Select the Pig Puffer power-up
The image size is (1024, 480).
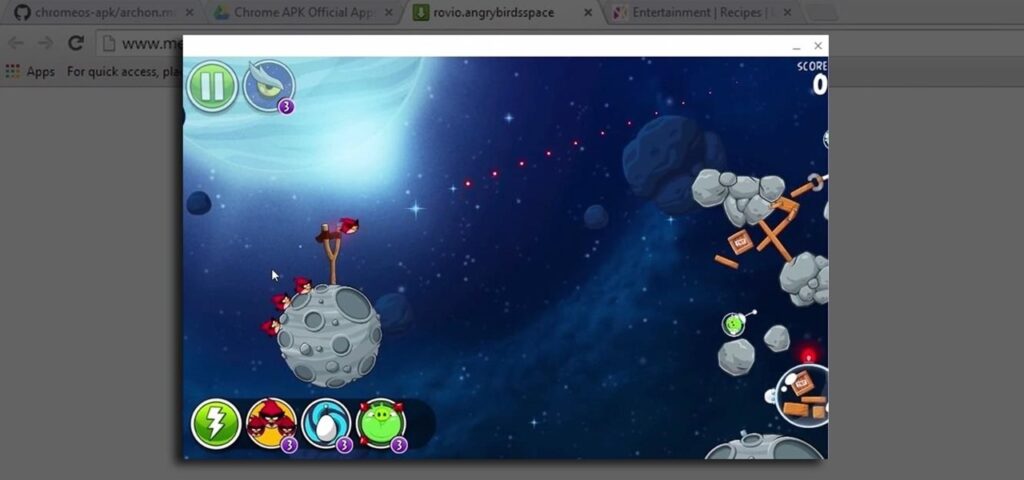[x=381, y=423]
